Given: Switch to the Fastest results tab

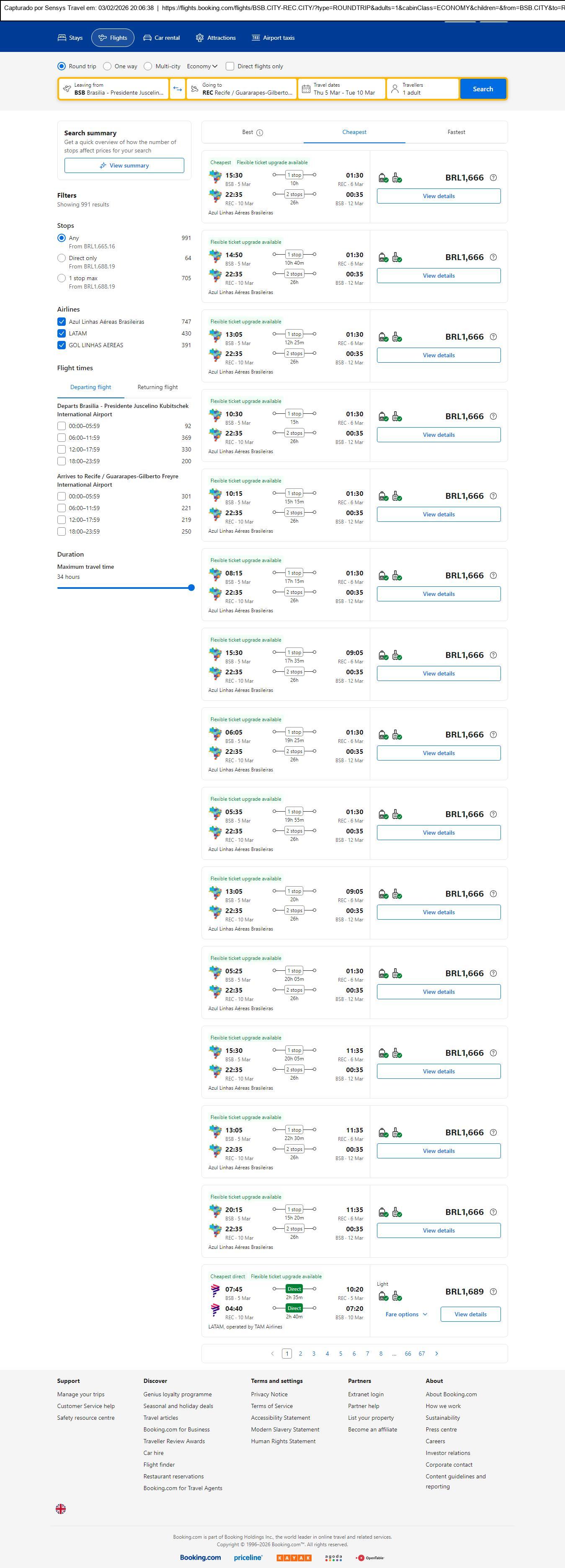Looking at the screenshot, I should [456, 132].
